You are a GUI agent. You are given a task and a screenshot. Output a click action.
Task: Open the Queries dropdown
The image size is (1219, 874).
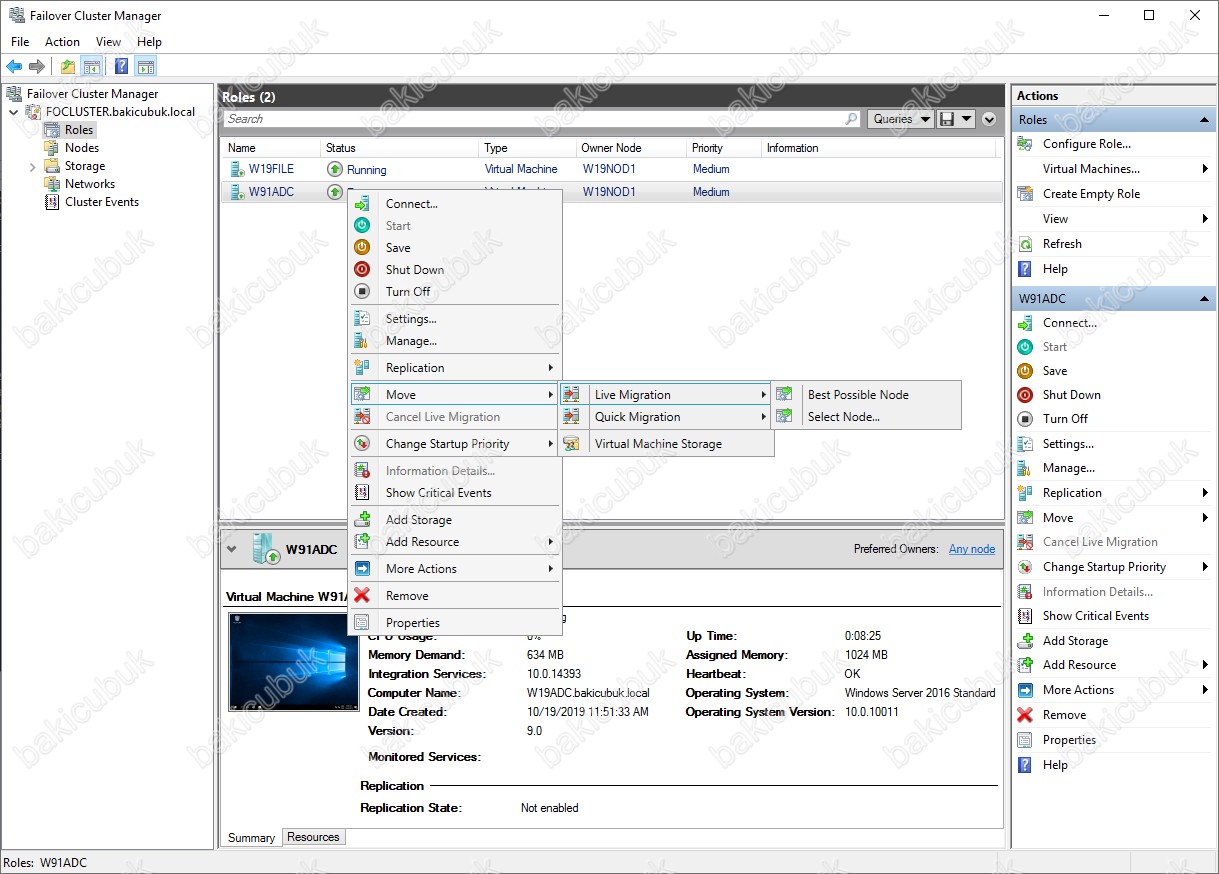coord(900,119)
